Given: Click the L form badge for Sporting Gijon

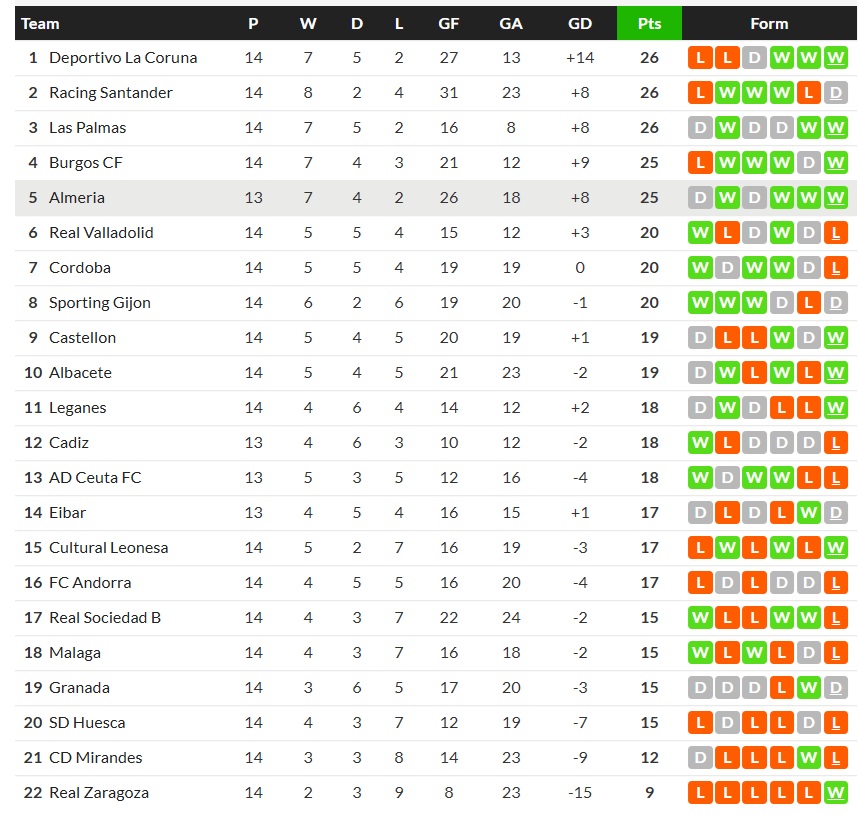Looking at the screenshot, I should [x=810, y=303].
